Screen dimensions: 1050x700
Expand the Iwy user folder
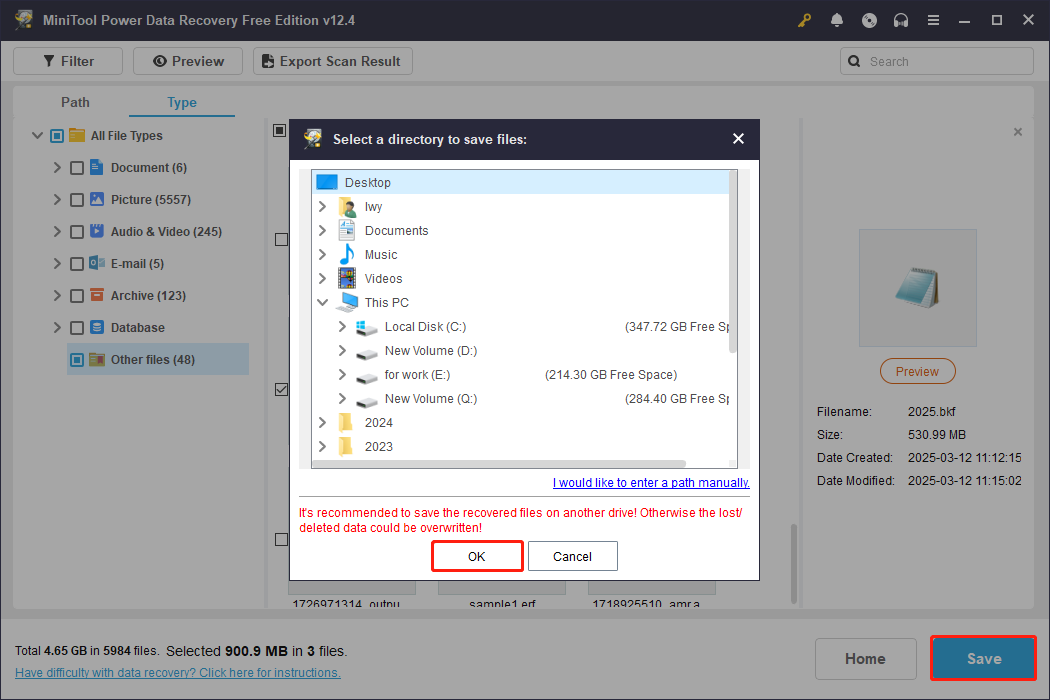(322, 206)
